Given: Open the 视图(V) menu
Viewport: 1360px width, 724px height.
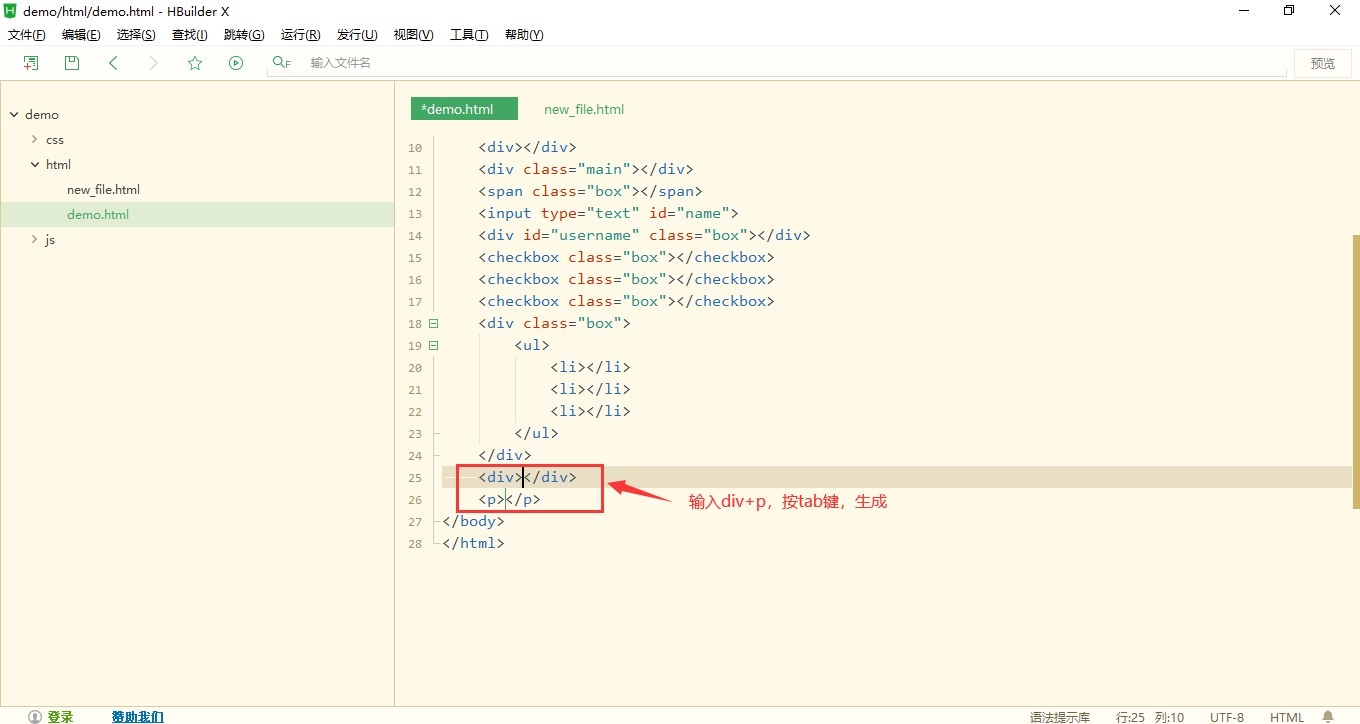Looking at the screenshot, I should (x=413, y=35).
